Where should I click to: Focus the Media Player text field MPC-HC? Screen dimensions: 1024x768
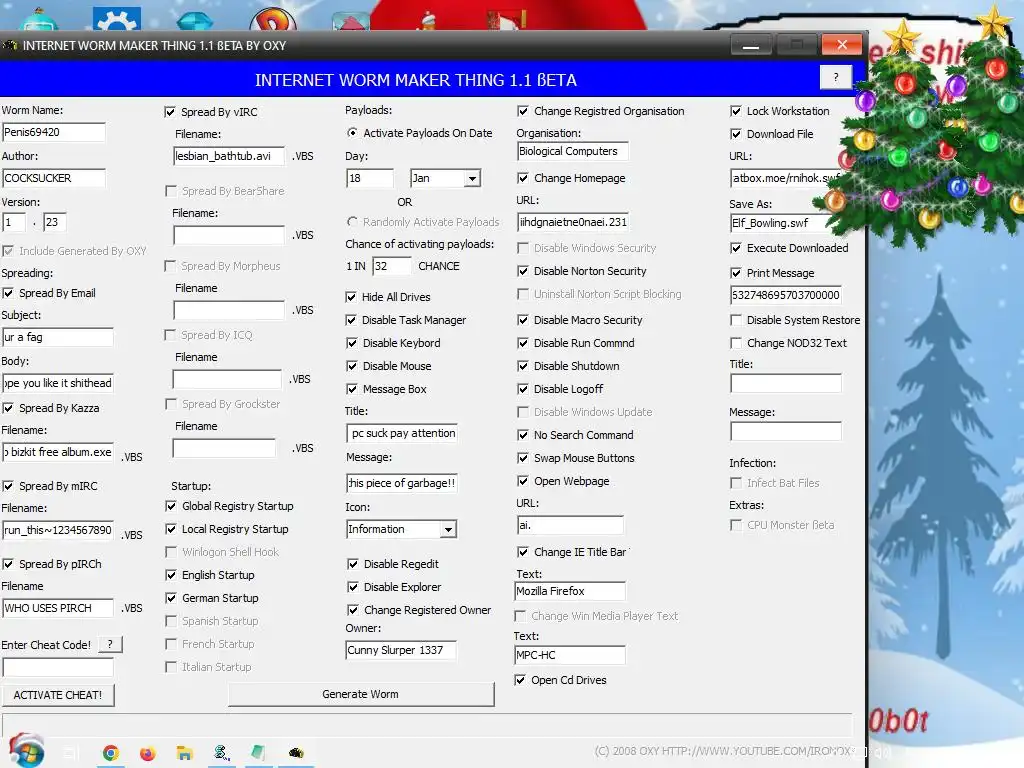(569, 655)
